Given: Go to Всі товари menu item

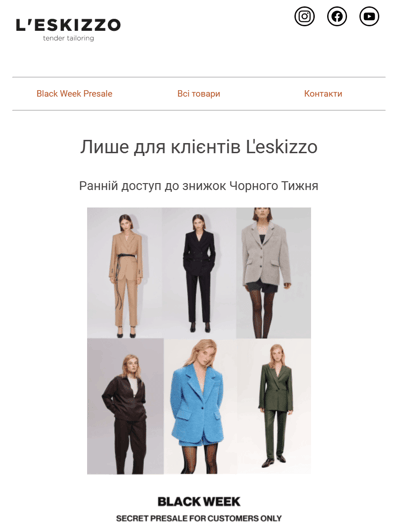Looking at the screenshot, I should pyautogui.click(x=199, y=94).
